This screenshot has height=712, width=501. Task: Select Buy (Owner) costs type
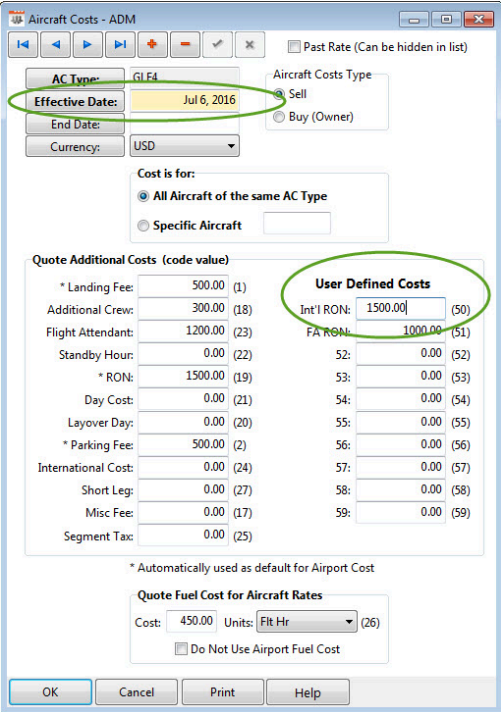[279, 117]
